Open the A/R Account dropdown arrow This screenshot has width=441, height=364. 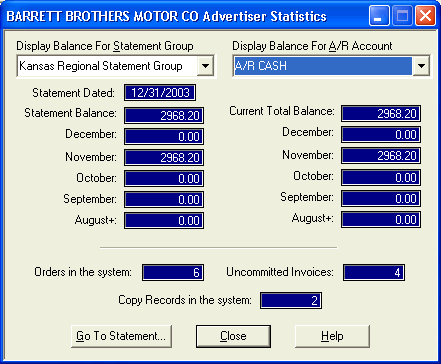coord(421,66)
